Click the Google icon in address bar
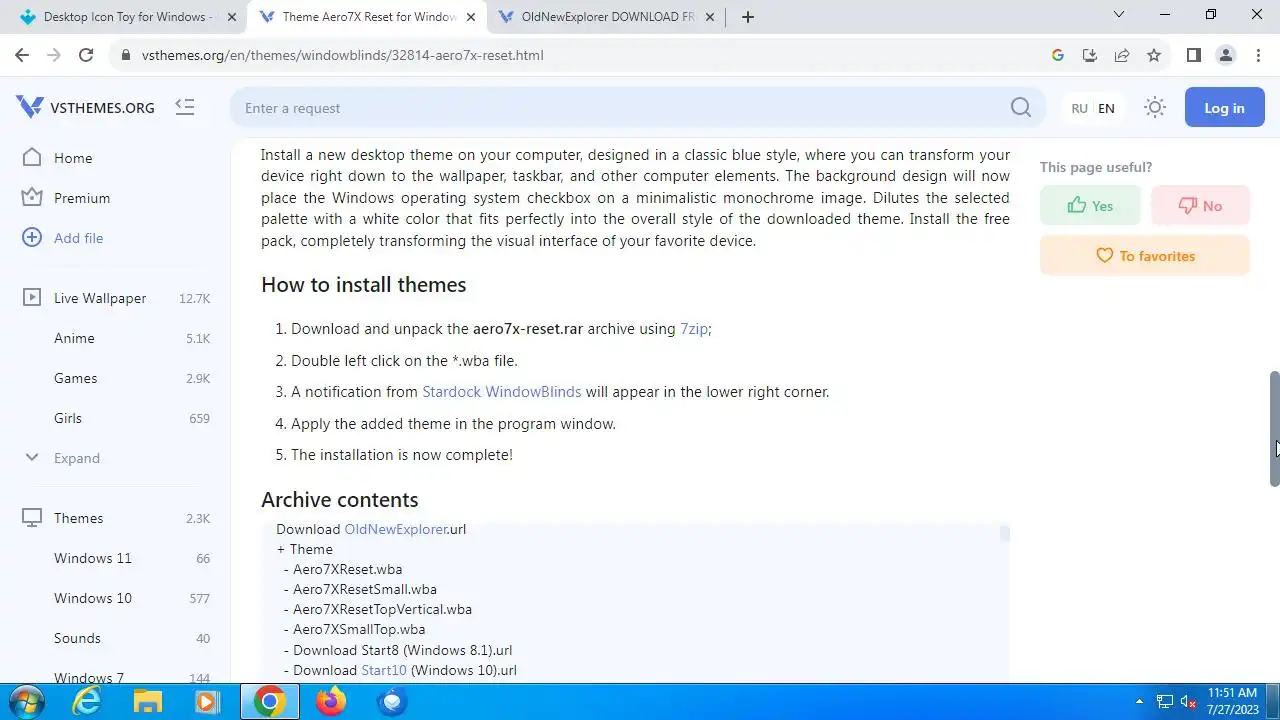1280x720 pixels. point(1058,55)
